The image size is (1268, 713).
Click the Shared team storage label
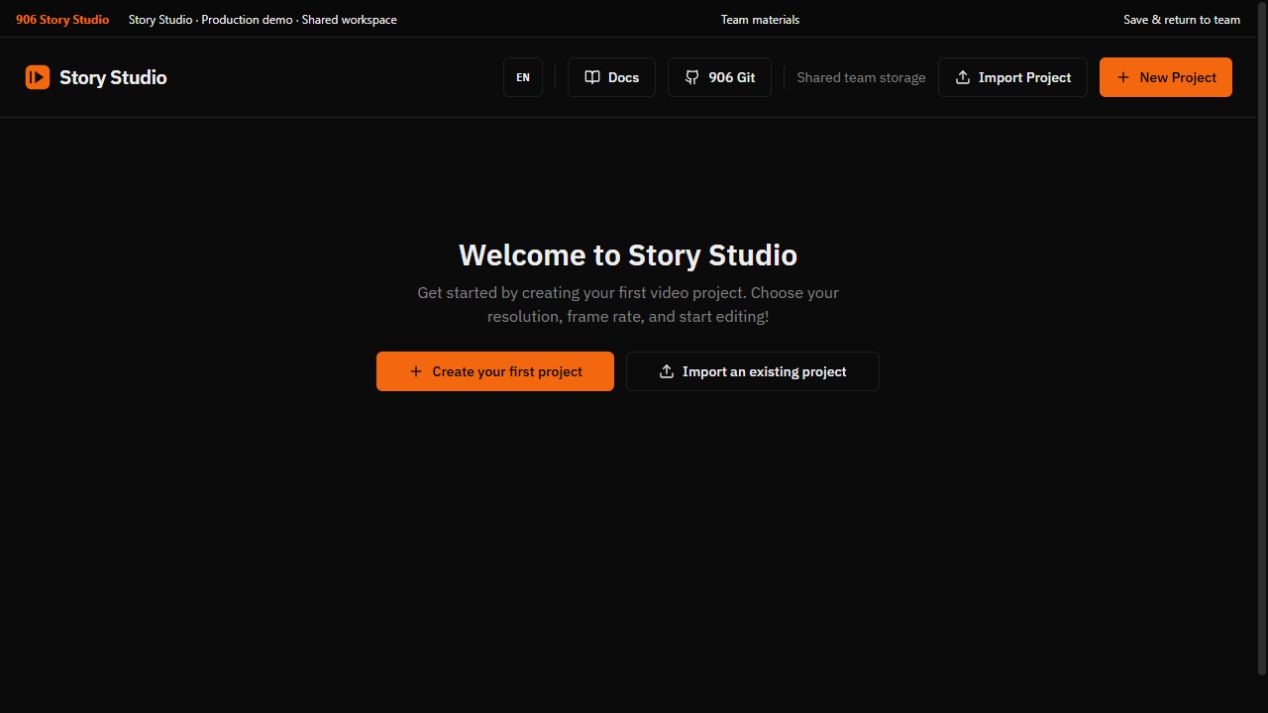(861, 77)
